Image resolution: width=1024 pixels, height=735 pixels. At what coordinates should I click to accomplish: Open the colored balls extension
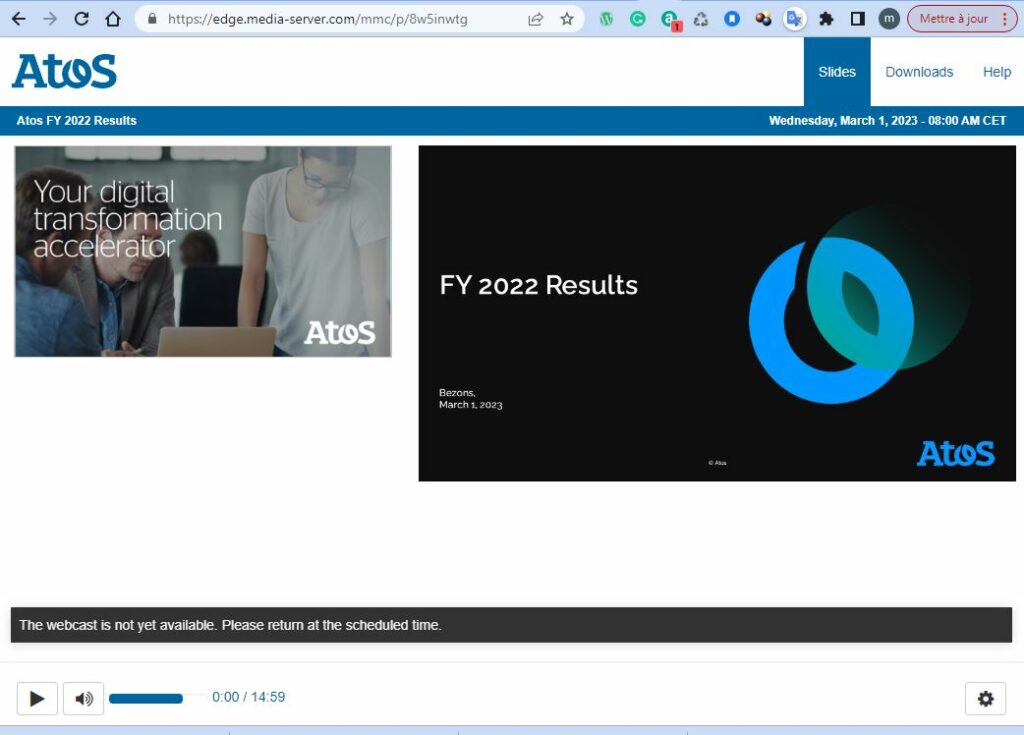click(763, 19)
